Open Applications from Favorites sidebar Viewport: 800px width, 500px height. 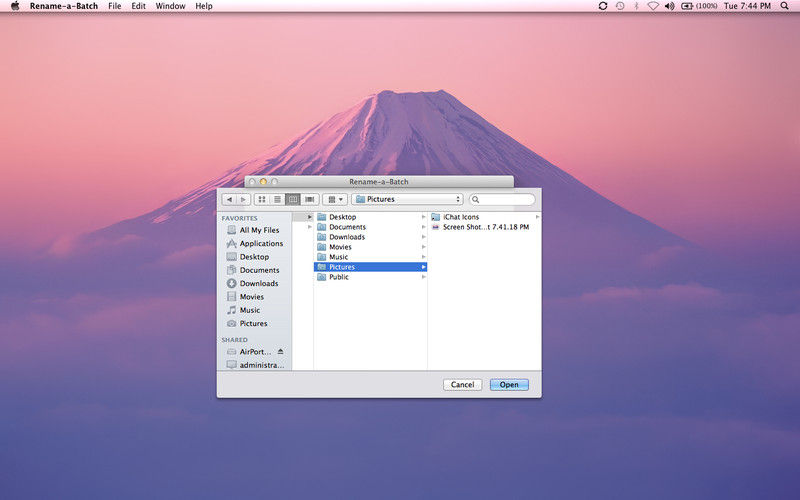click(x=260, y=243)
